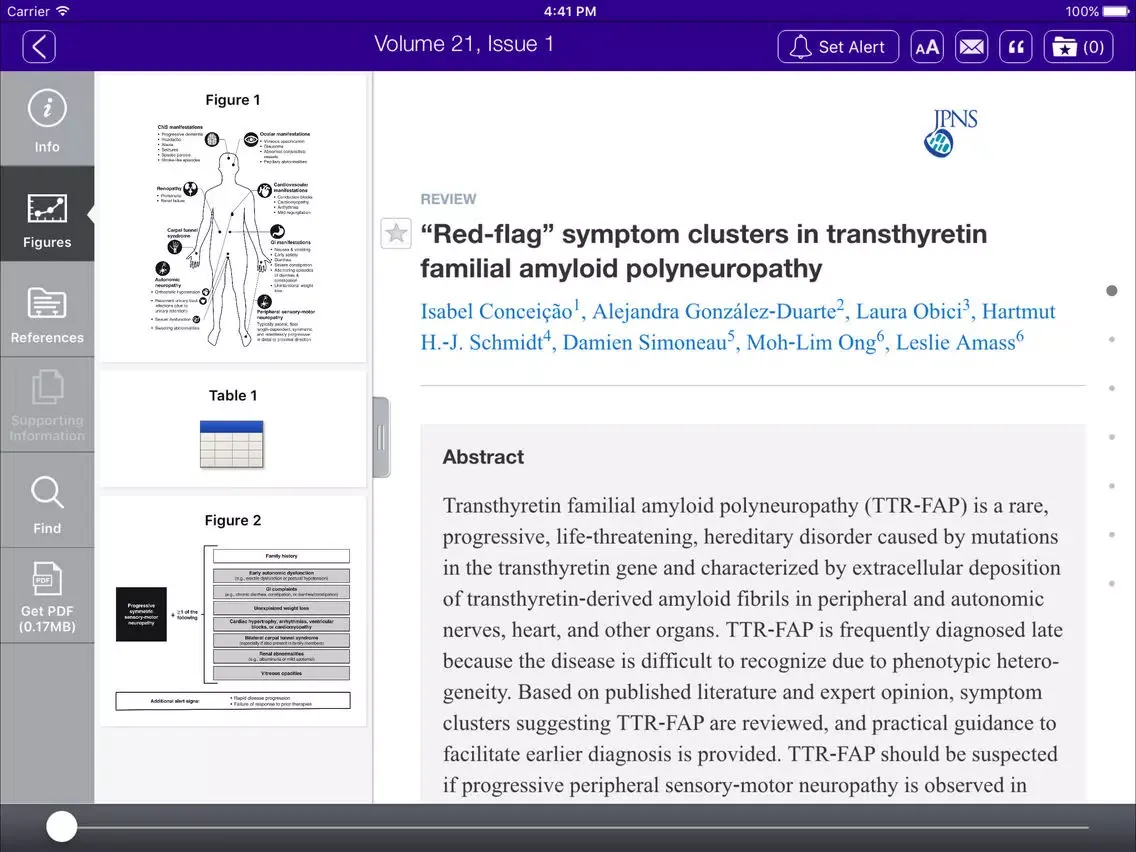Screen dimensions: 1136x852
Task: Open the saved articles folder (0)
Action: pos(1078,46)
